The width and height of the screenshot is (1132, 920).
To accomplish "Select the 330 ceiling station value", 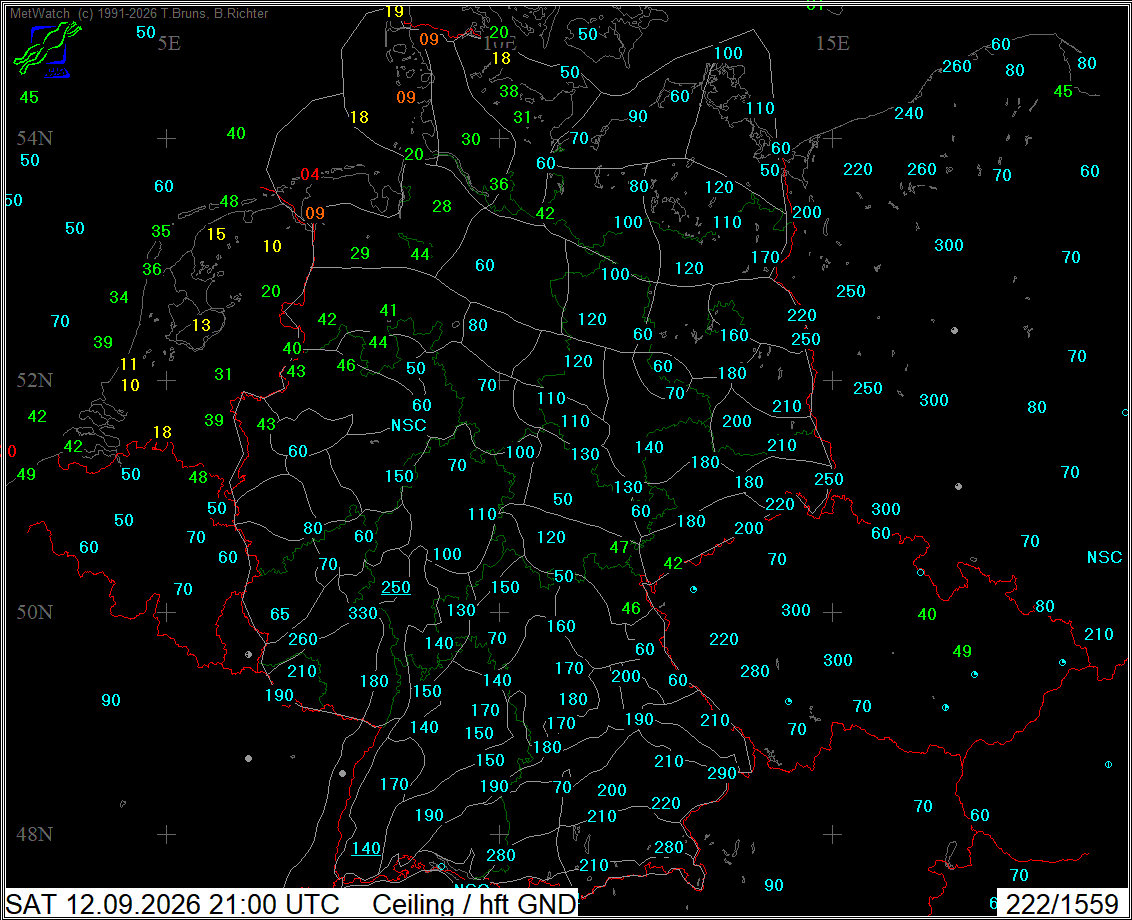I will coord(362,613).
